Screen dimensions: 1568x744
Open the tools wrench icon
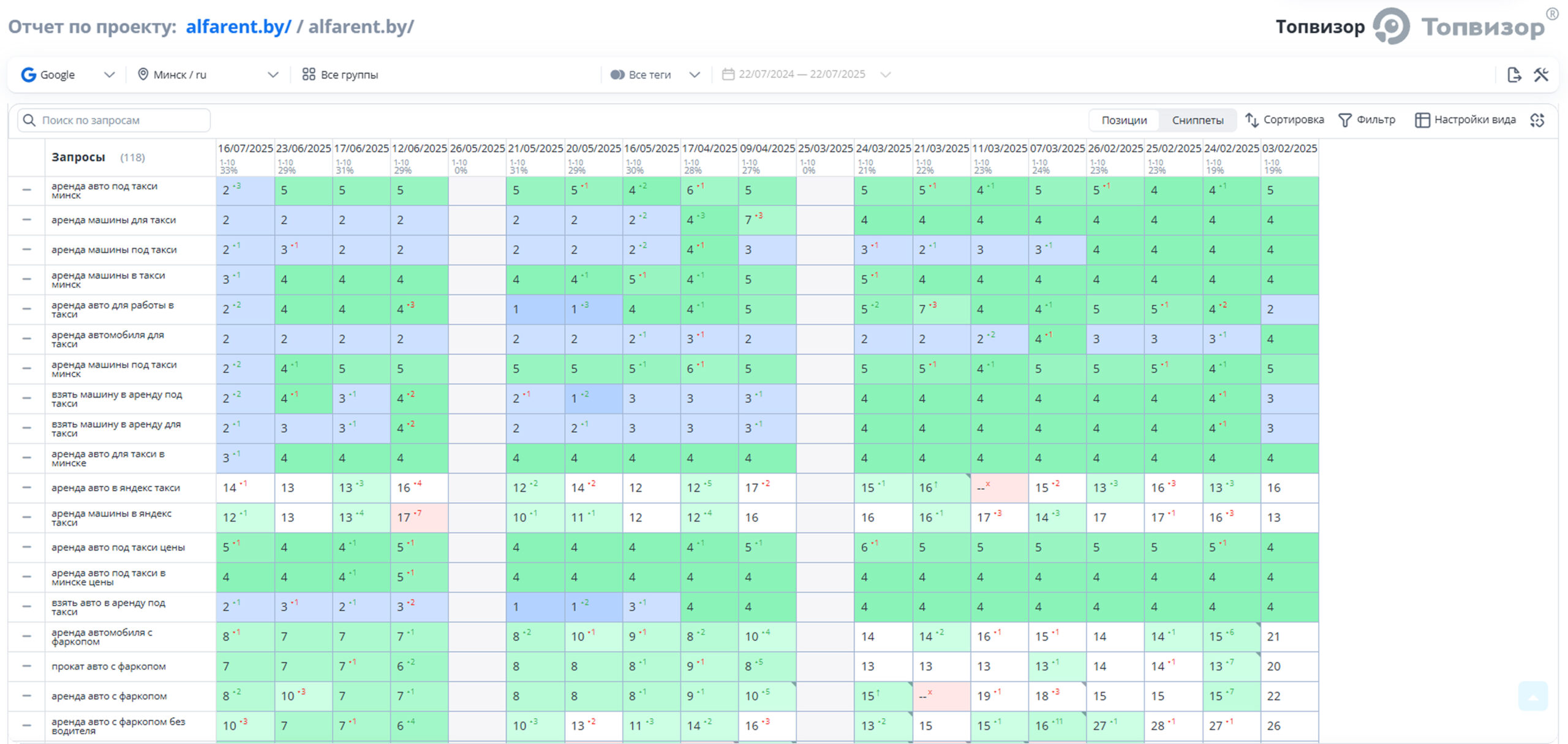coord(1541,75)
